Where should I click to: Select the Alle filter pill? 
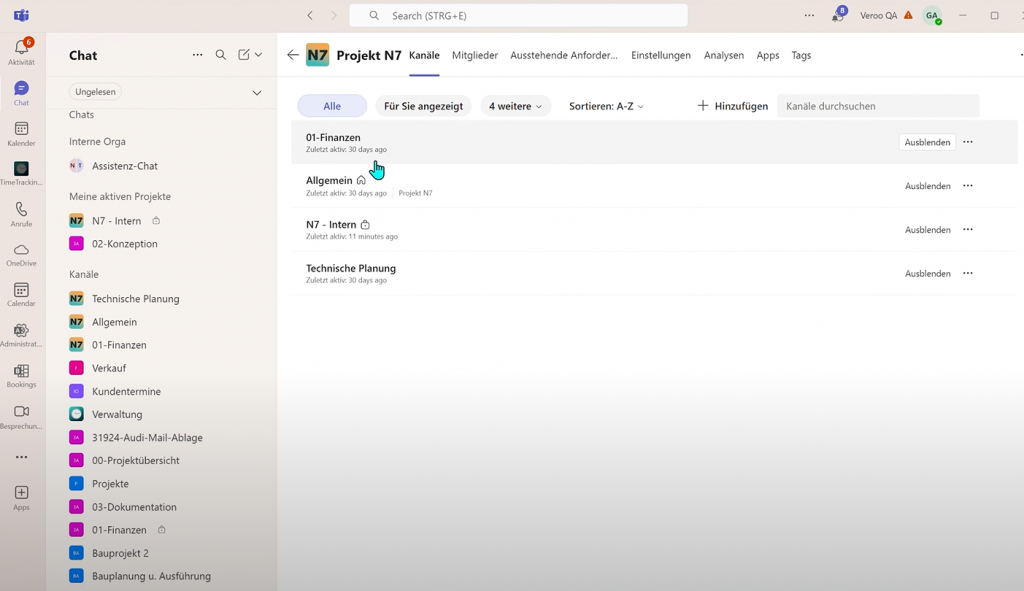(332, 106)
